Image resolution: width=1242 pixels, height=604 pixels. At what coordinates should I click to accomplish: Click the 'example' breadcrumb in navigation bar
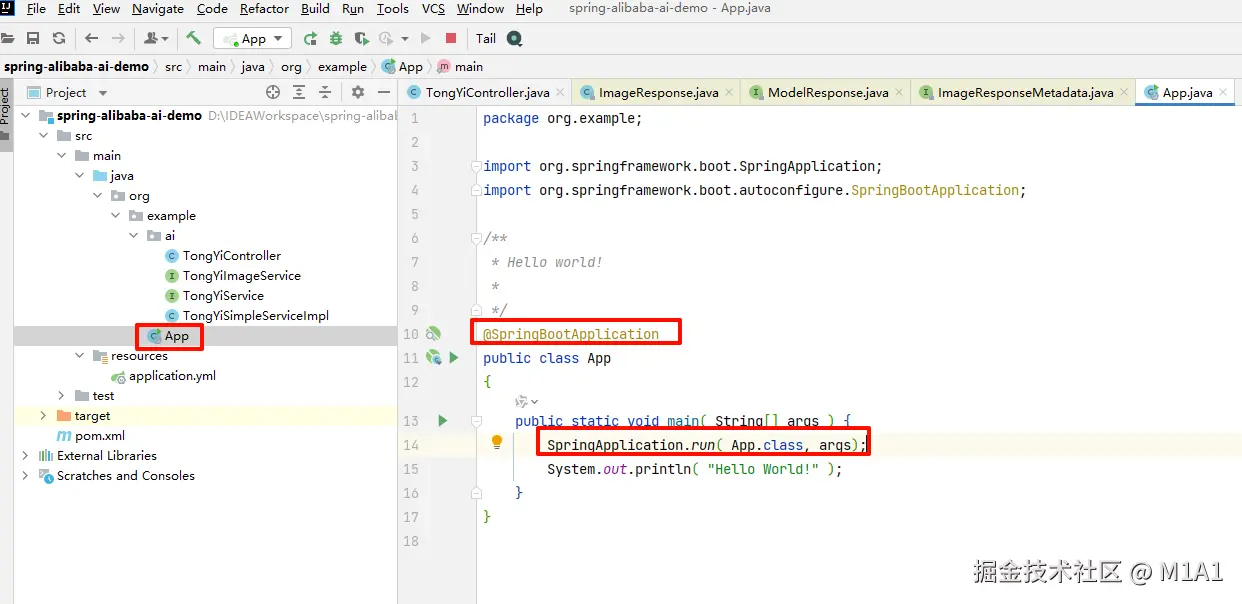(342, 66)
